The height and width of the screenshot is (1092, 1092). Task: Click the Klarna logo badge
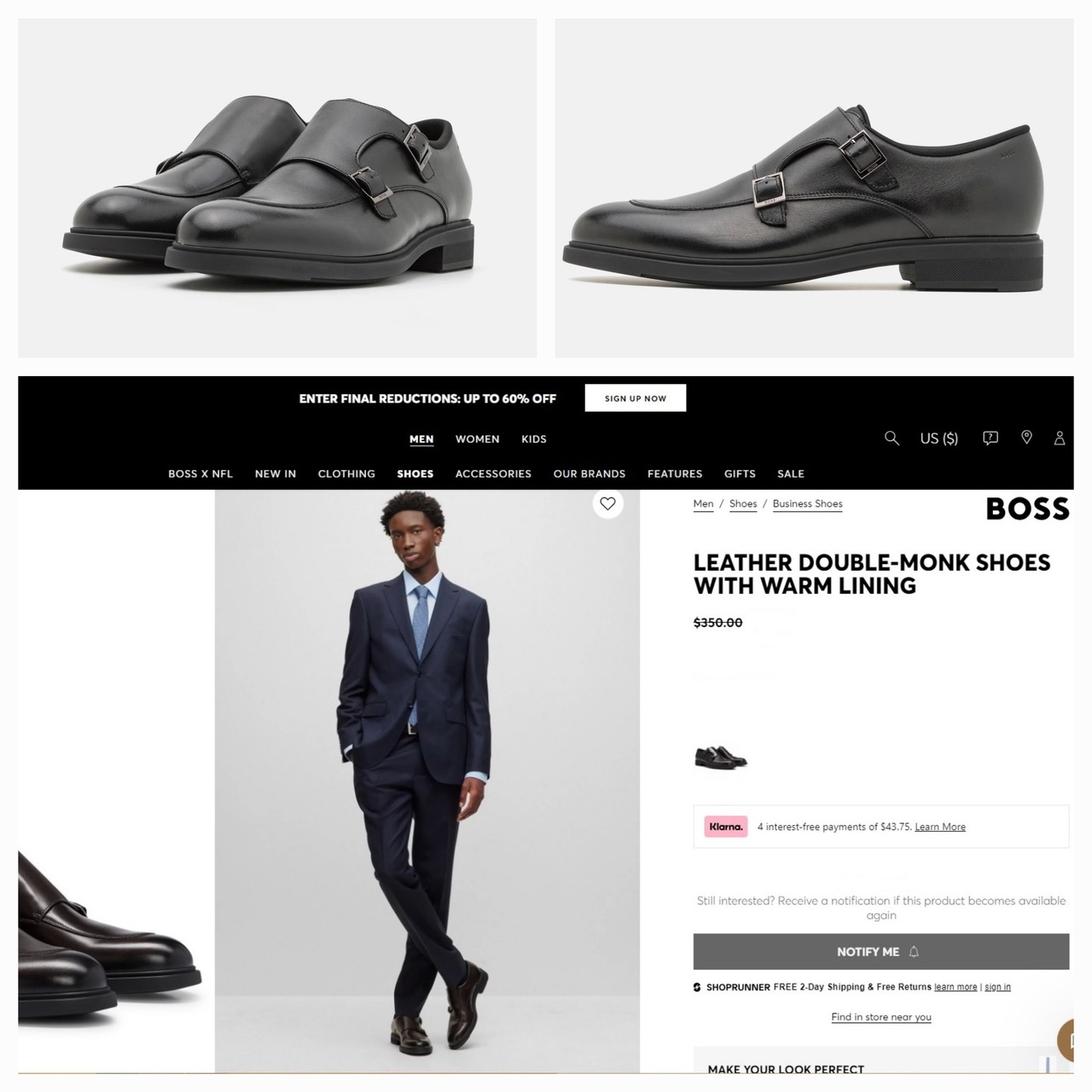(x=726, y=827)
